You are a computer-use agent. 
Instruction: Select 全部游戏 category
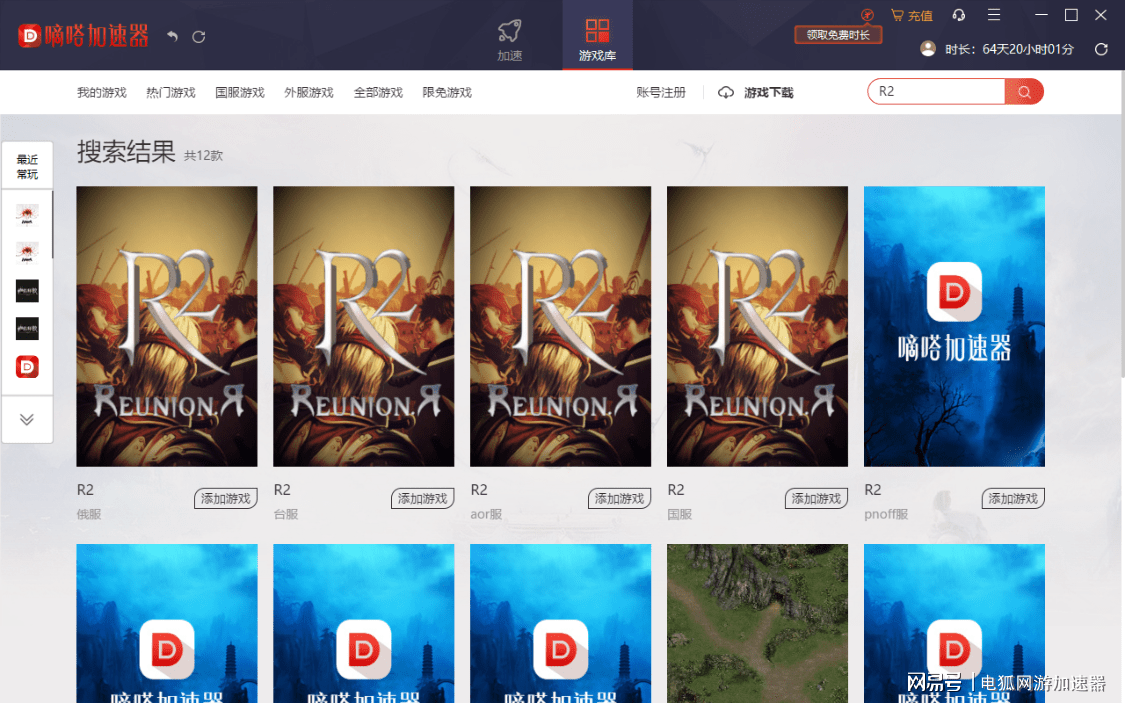click(x=378, y=93)
